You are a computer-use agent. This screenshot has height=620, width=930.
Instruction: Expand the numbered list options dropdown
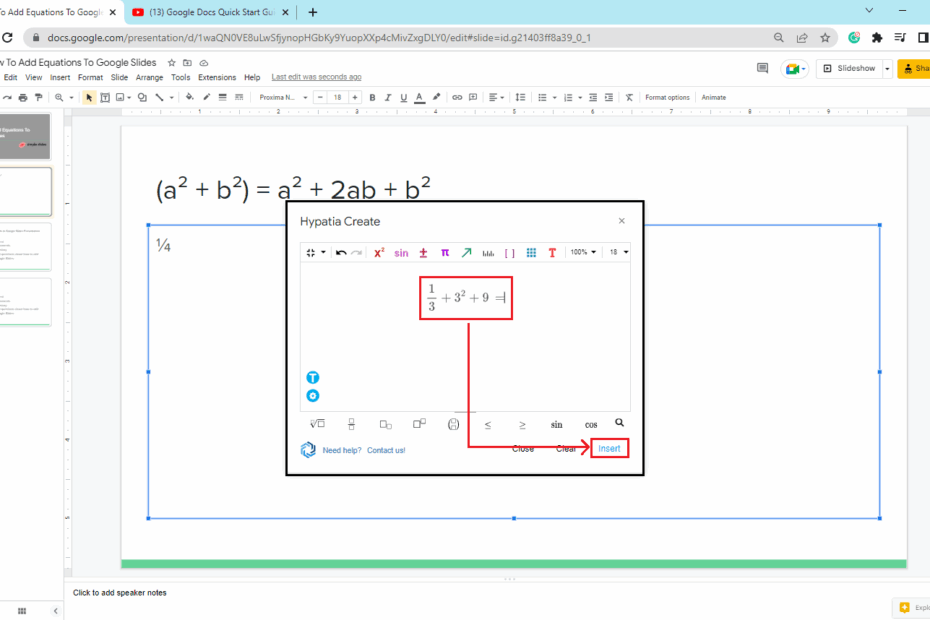(579, 97)
